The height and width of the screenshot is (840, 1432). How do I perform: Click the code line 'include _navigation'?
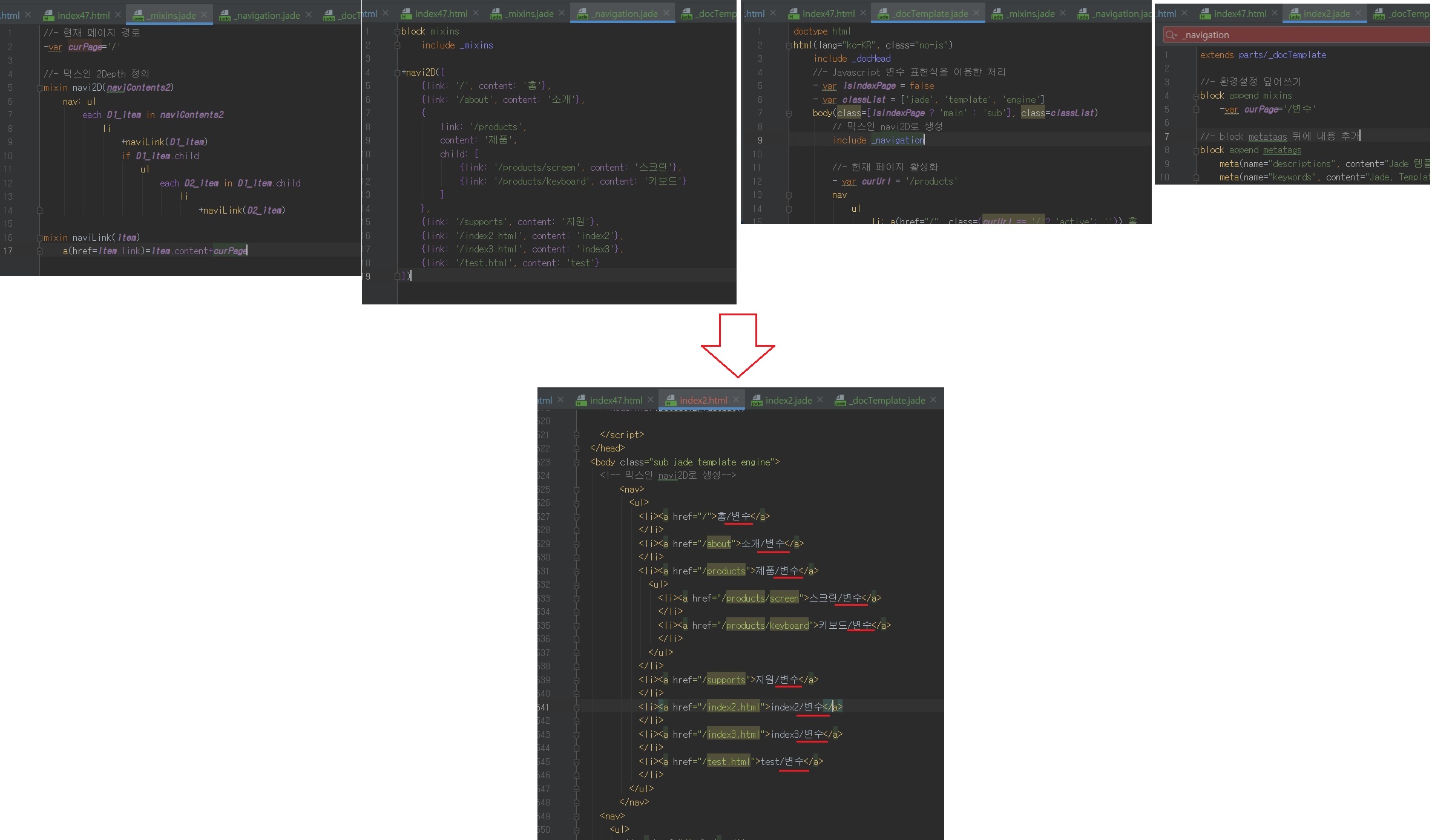878,140
